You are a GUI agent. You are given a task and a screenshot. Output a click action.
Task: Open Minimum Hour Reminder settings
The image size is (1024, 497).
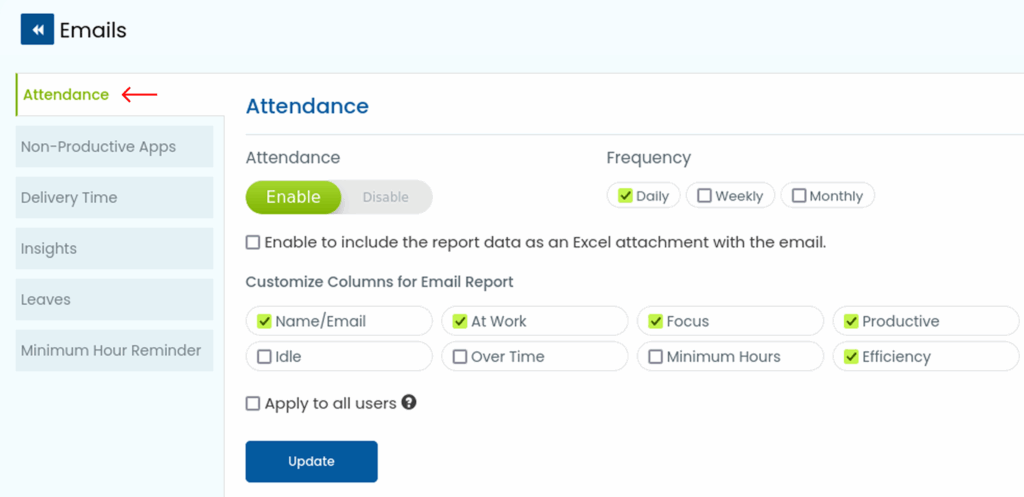pyautogui.click(x=111, y=351)
